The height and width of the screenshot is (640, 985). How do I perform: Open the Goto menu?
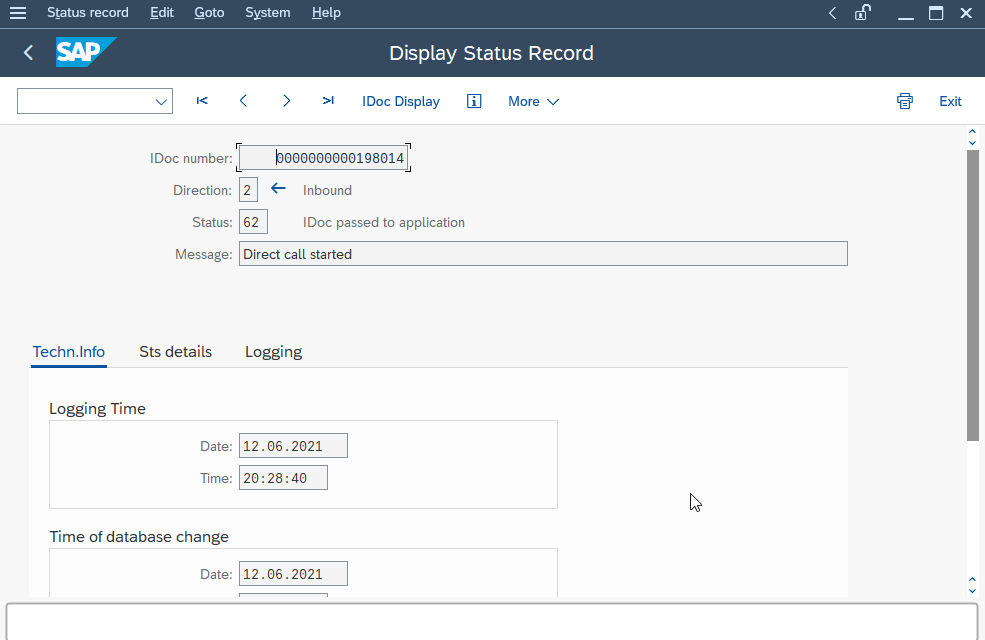click(209, 13)
